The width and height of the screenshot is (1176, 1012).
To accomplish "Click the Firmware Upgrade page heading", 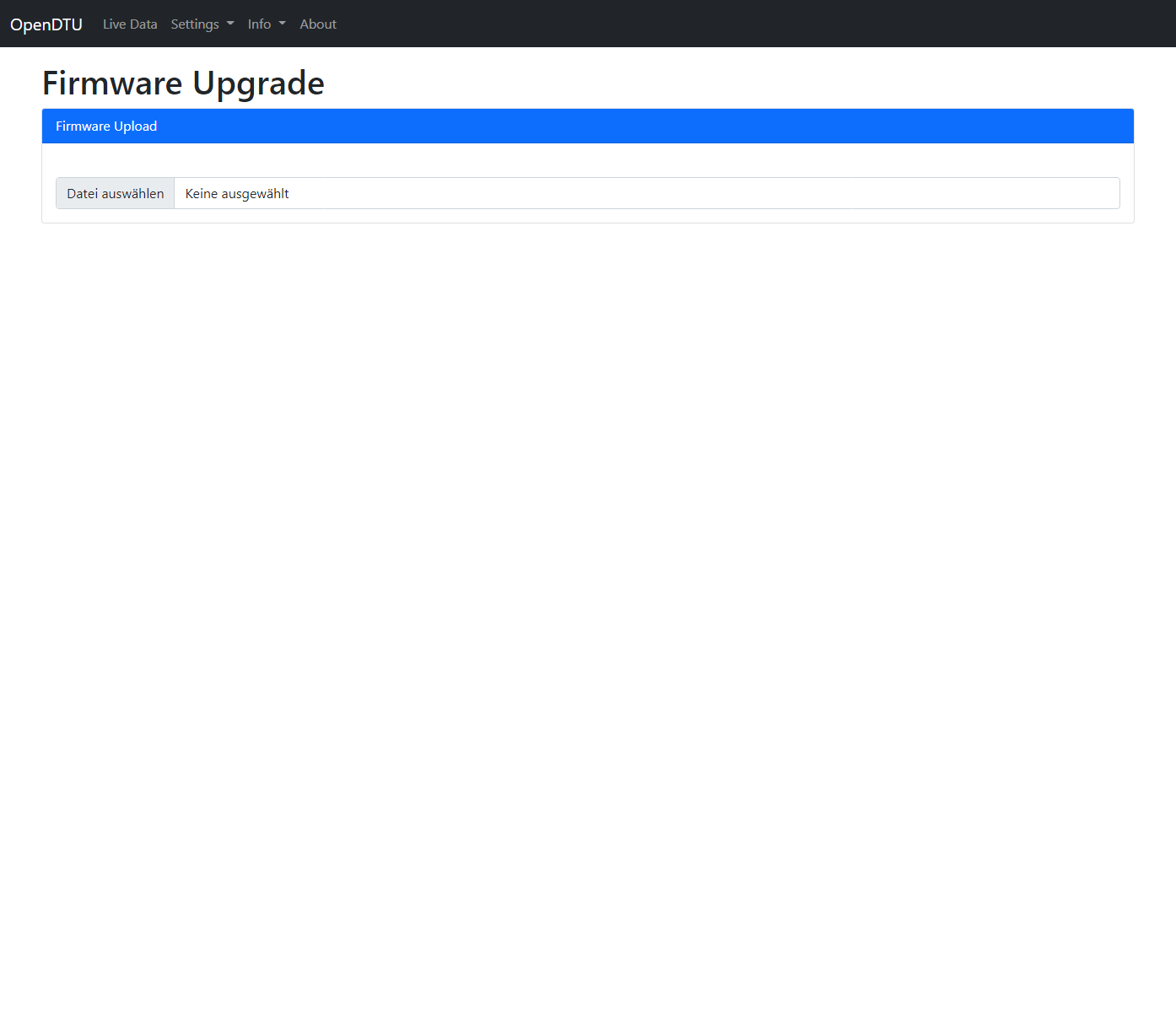I will point(183,83).
